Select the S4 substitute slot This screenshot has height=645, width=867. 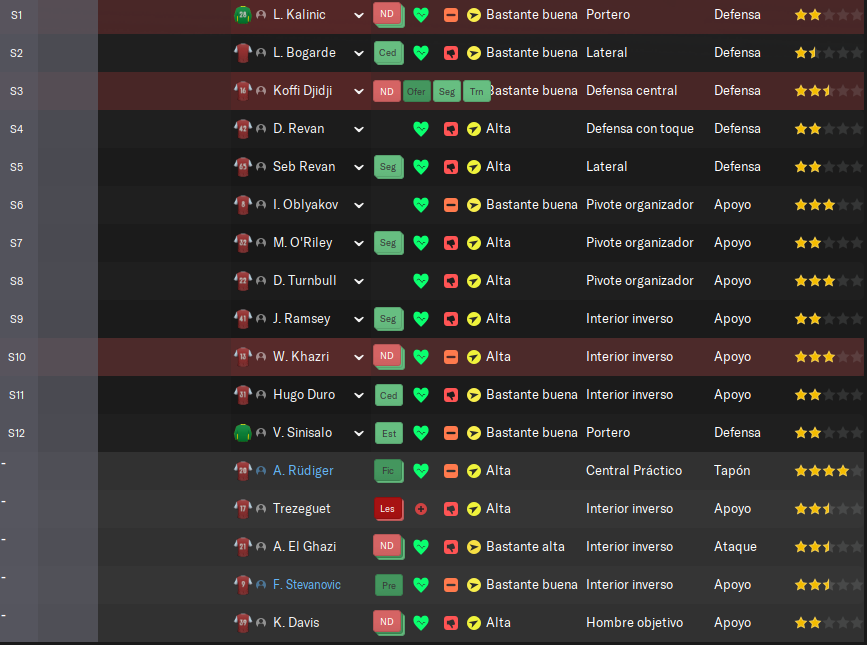point(17,129)
